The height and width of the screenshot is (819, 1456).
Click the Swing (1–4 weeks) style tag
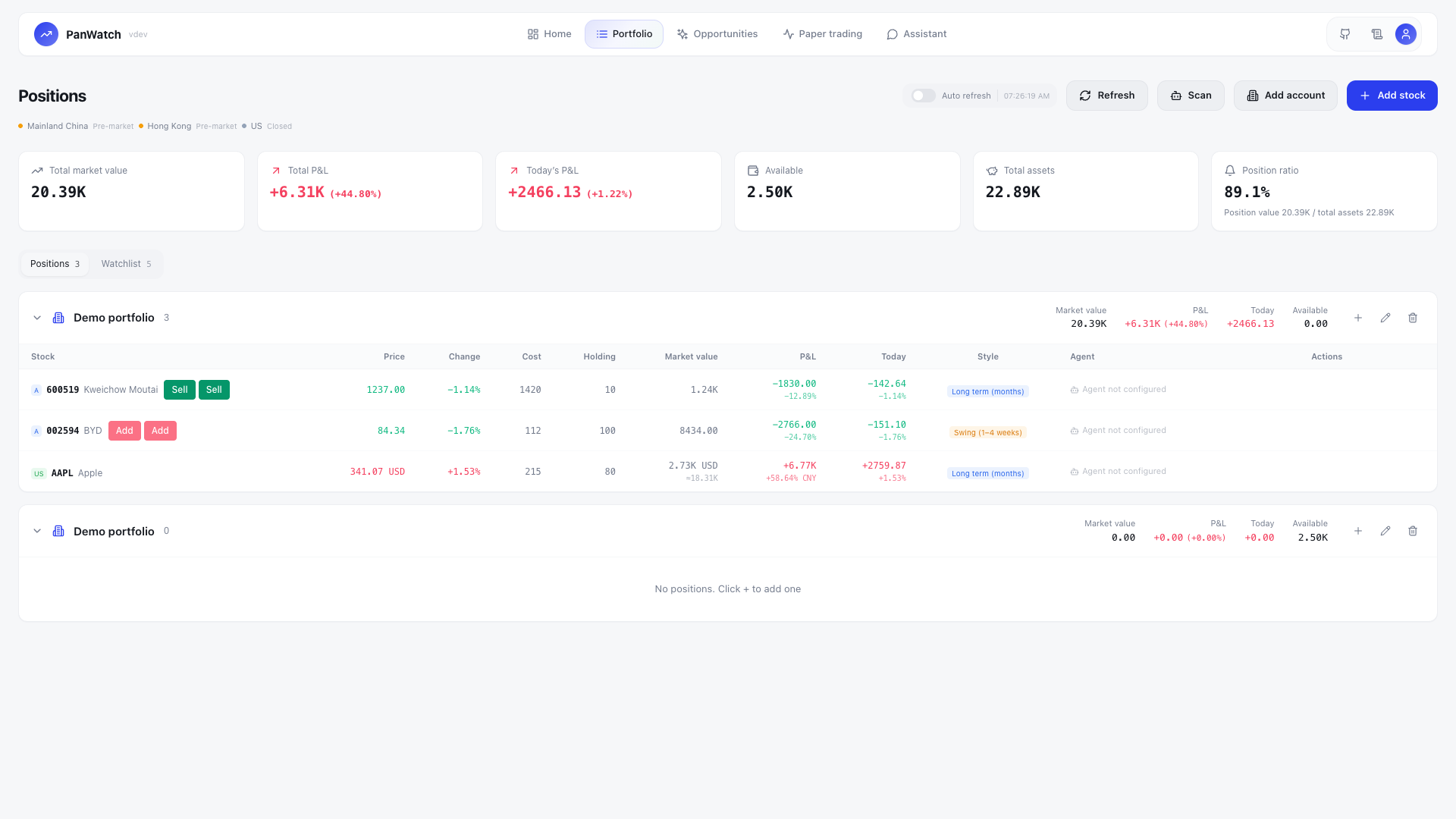pyautogui.click(x=988, y=432)
